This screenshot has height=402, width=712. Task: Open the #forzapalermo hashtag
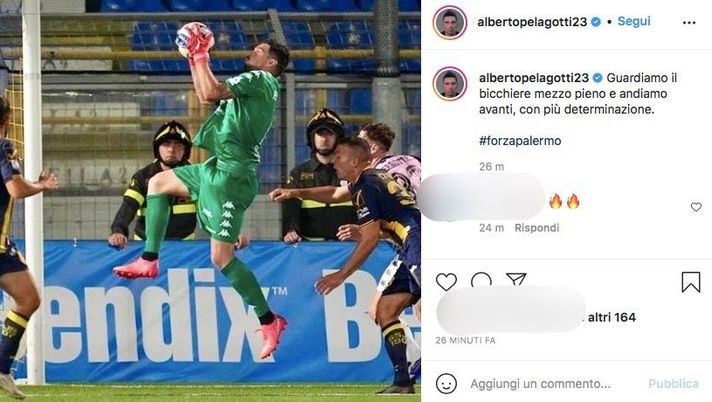pos(520,141)
